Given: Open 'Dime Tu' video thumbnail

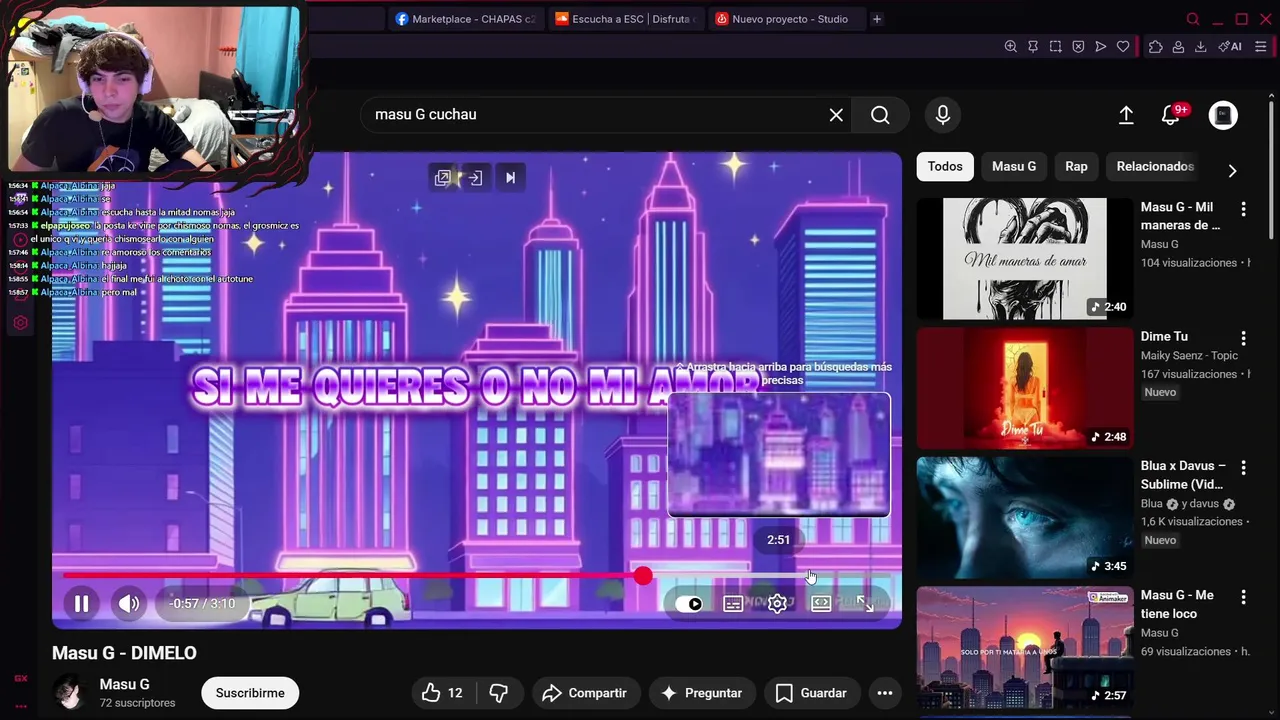Looking at the screenshot, I should point(1025,388).
